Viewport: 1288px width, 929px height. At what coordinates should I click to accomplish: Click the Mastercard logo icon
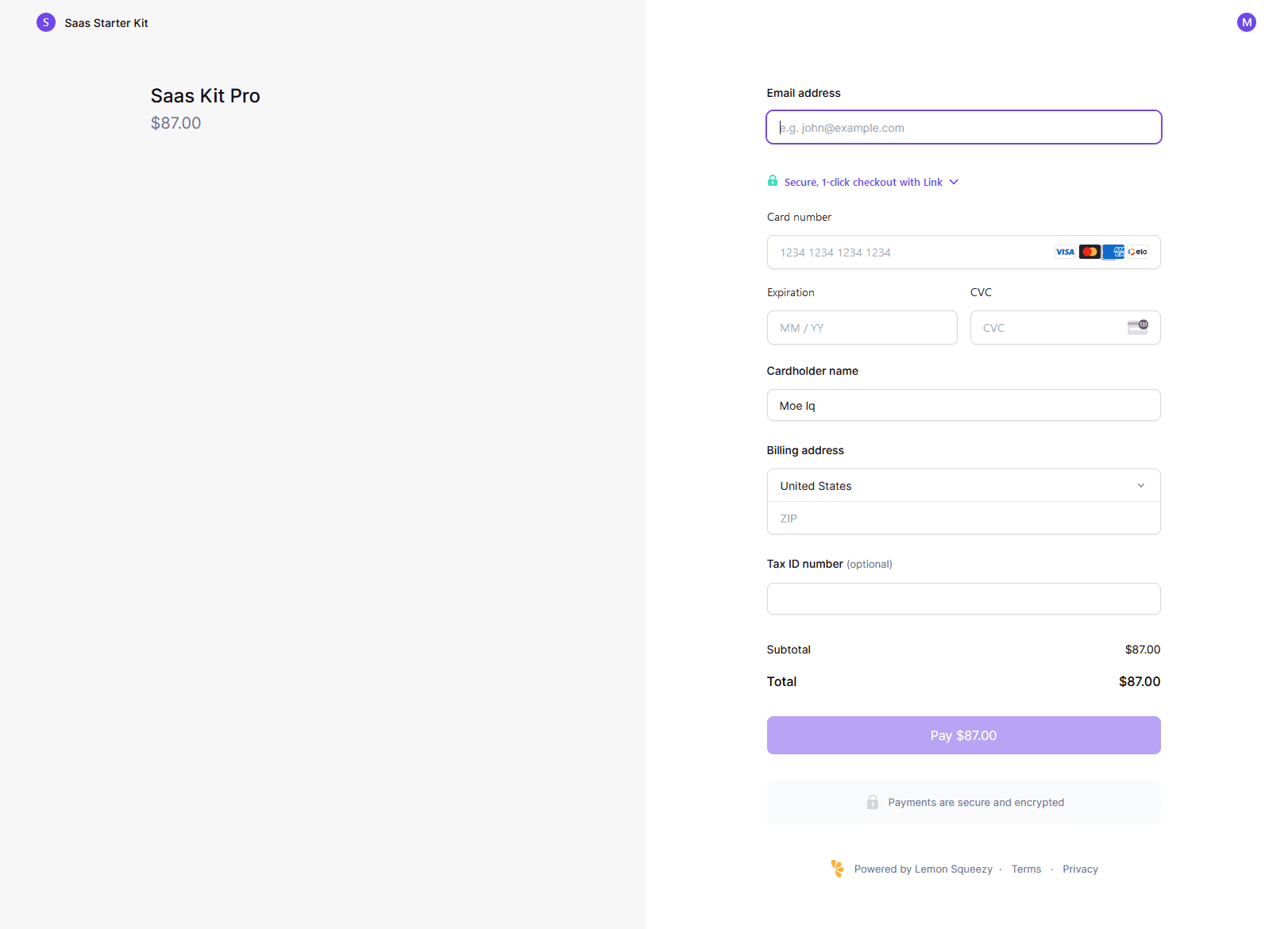point(1089,252)
